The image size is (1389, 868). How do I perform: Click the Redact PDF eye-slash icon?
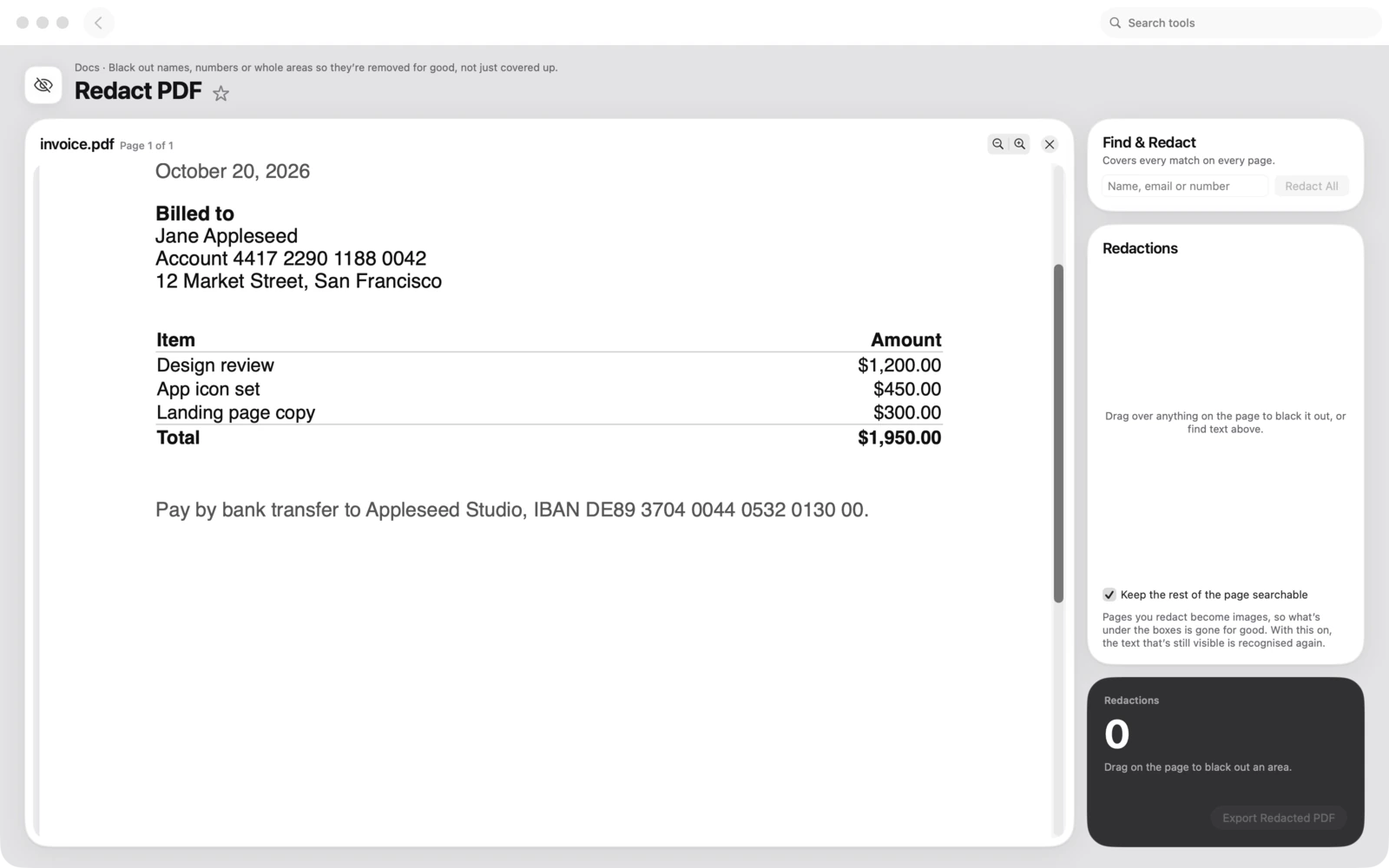tap(43, 85)
